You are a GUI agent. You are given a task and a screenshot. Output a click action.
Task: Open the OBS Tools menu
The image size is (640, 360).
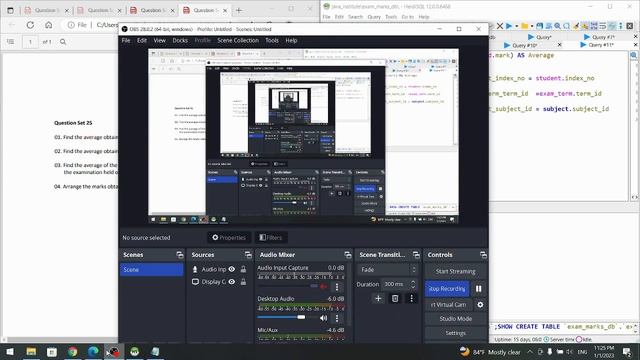tap(272, 40)
